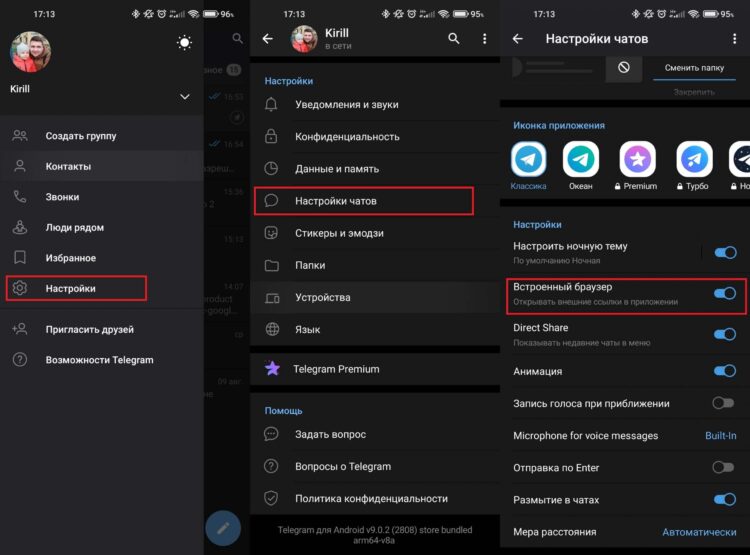Screen dimensions: 750x555
Task: Select the Океан app icon
Action: pos(581,159)
